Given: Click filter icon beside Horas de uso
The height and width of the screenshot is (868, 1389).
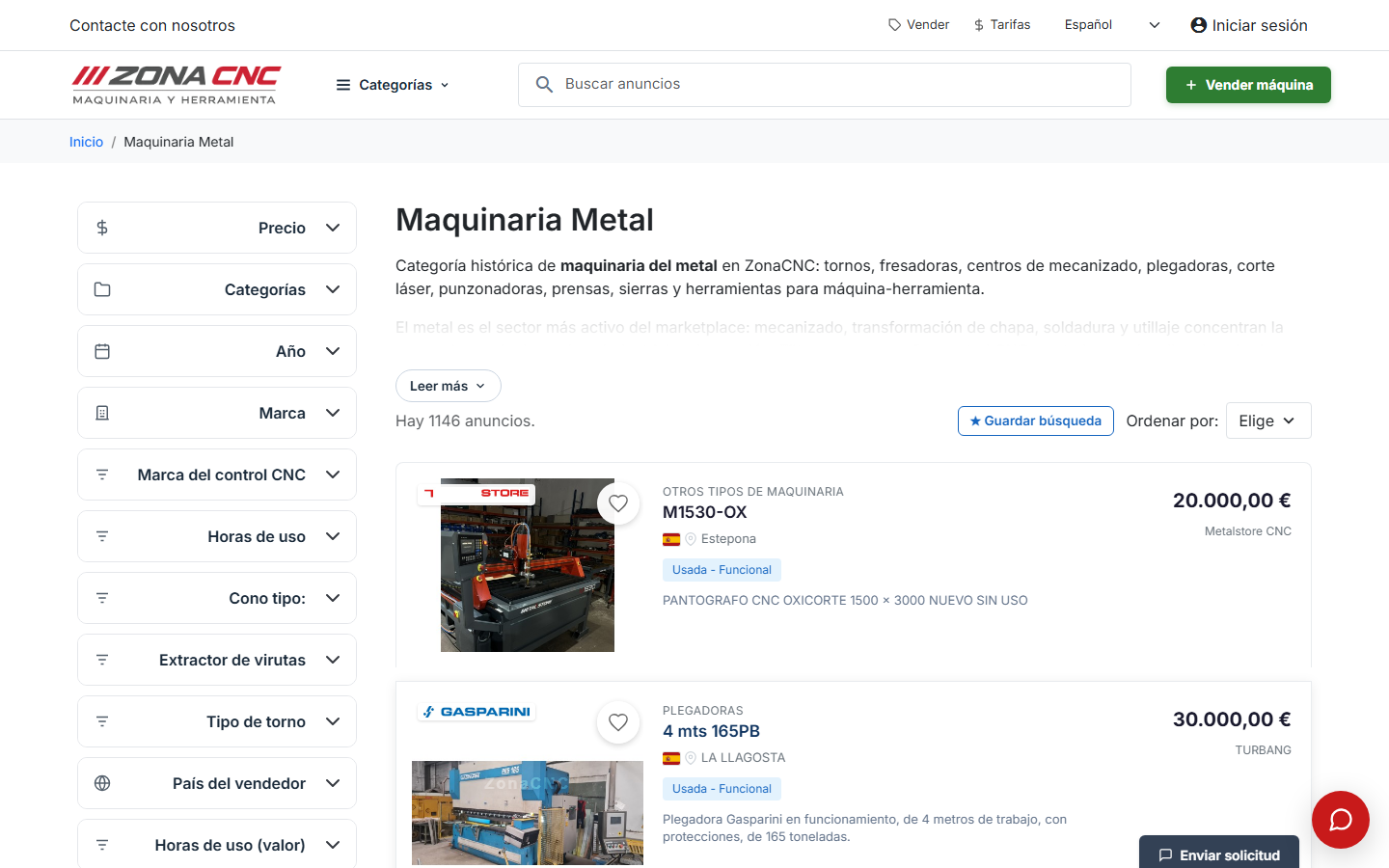Looking at the screenshot, I should tap(102, 536).
